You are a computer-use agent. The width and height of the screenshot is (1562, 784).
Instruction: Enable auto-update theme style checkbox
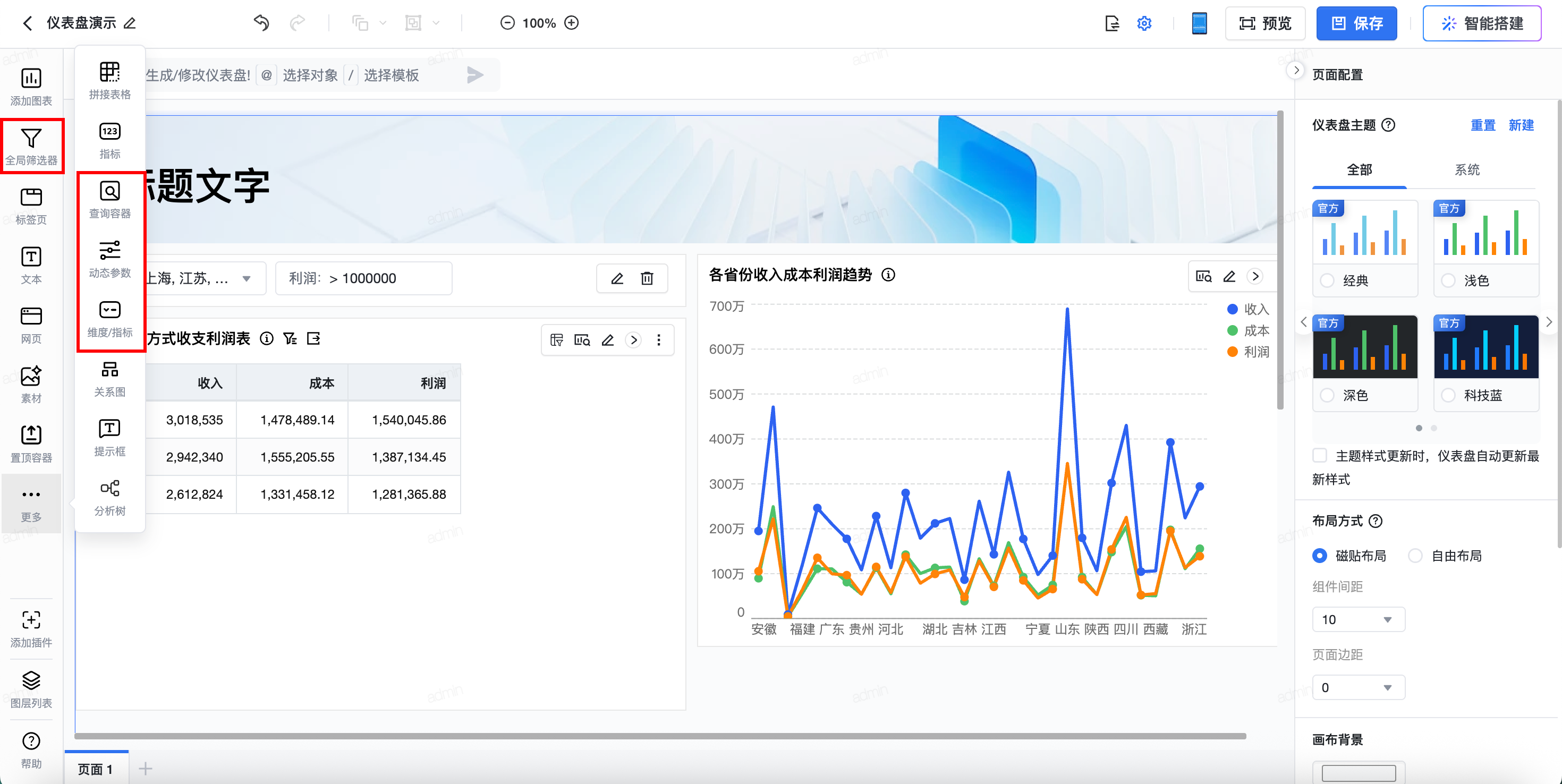(x=1319, y=455)
